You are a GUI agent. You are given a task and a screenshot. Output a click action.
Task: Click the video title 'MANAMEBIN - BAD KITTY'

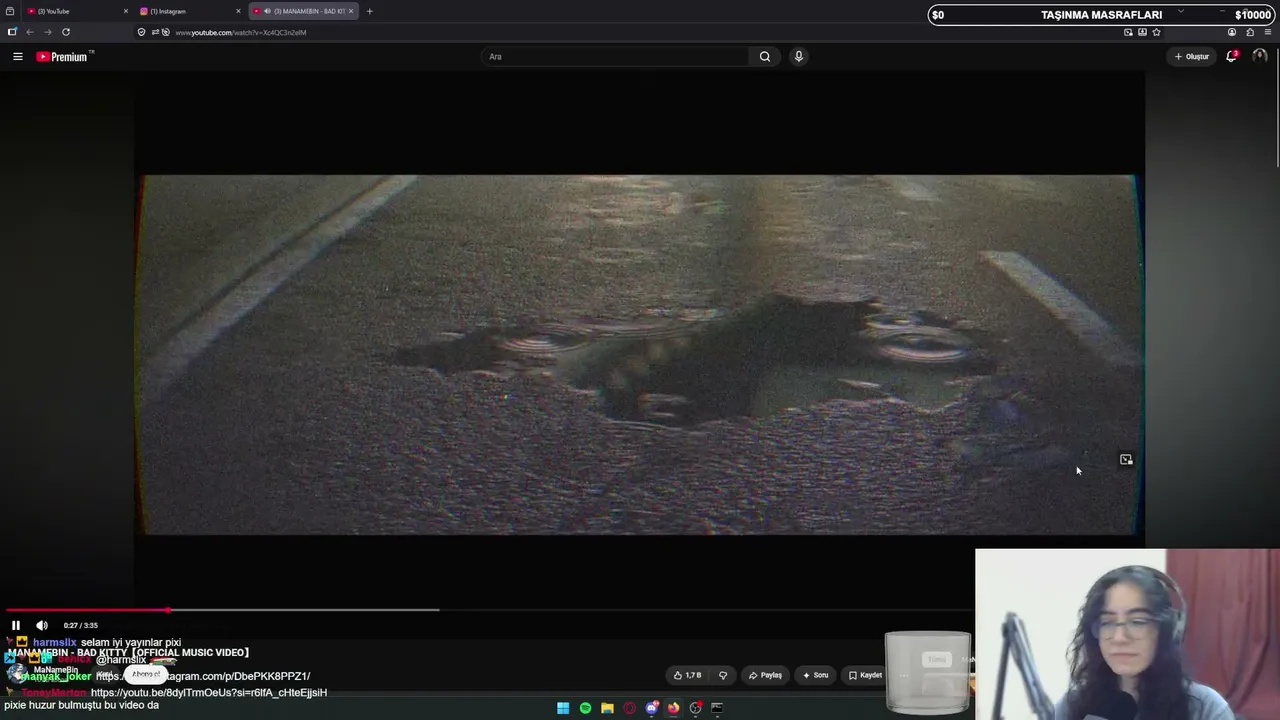click(128, 652)
